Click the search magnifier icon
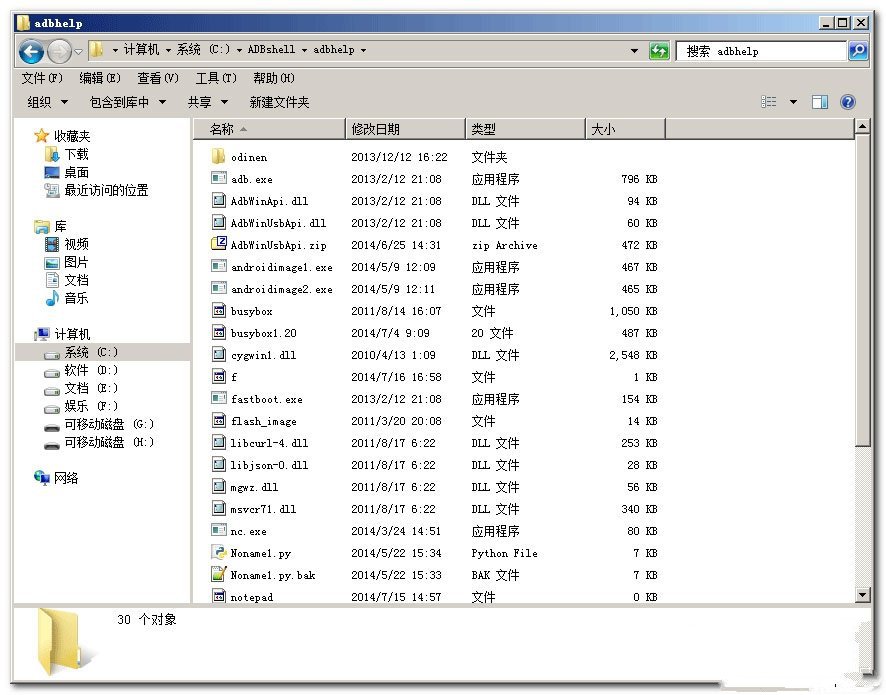 [x=858, y=50]
